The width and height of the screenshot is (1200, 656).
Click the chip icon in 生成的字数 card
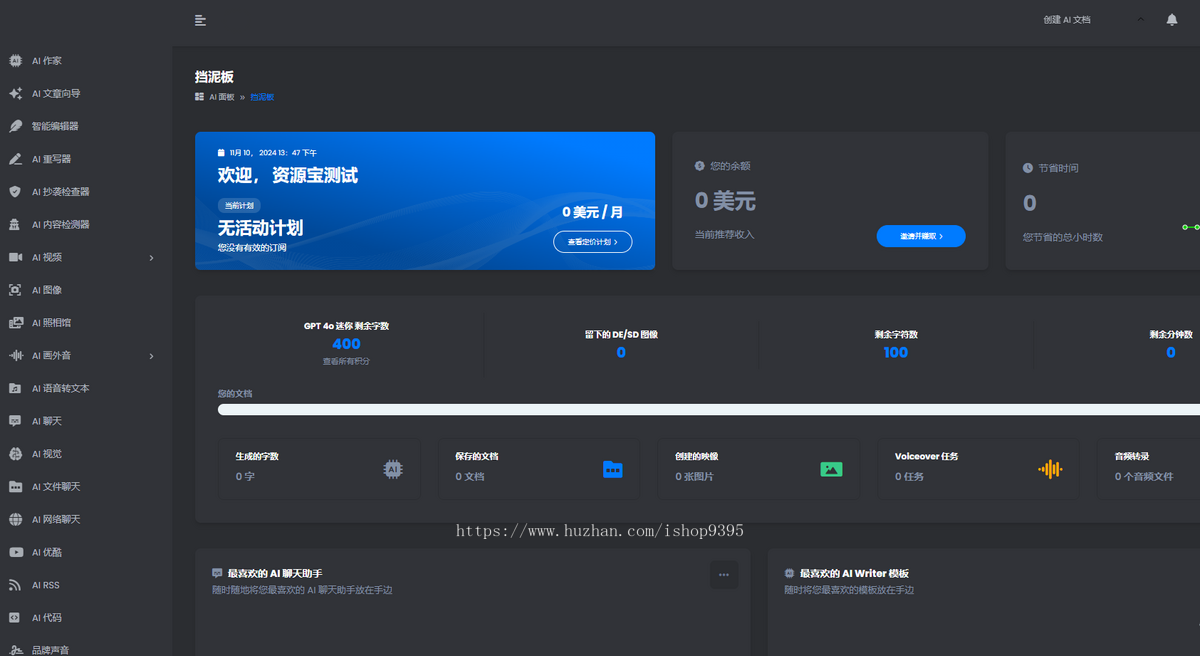[x=394, y=469]
